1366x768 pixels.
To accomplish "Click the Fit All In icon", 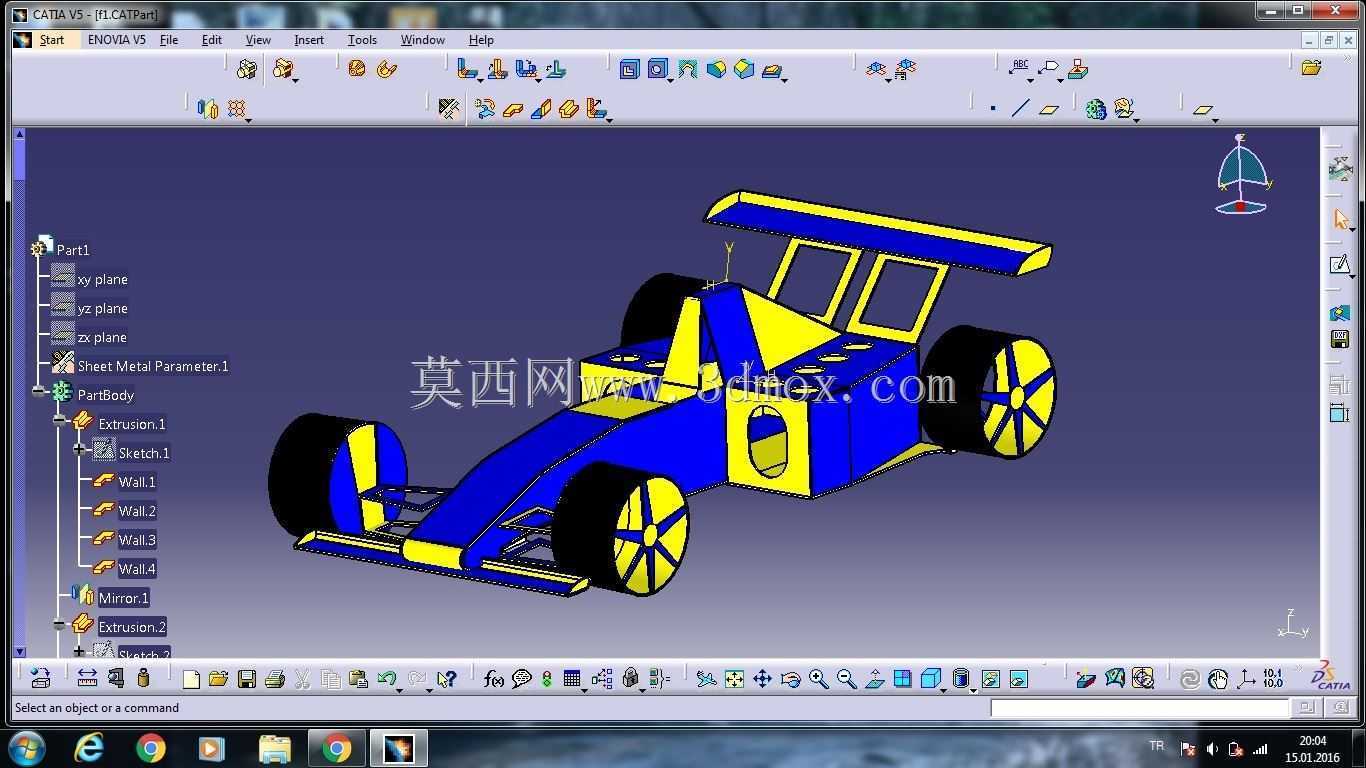I will click(x=734, y=679).
